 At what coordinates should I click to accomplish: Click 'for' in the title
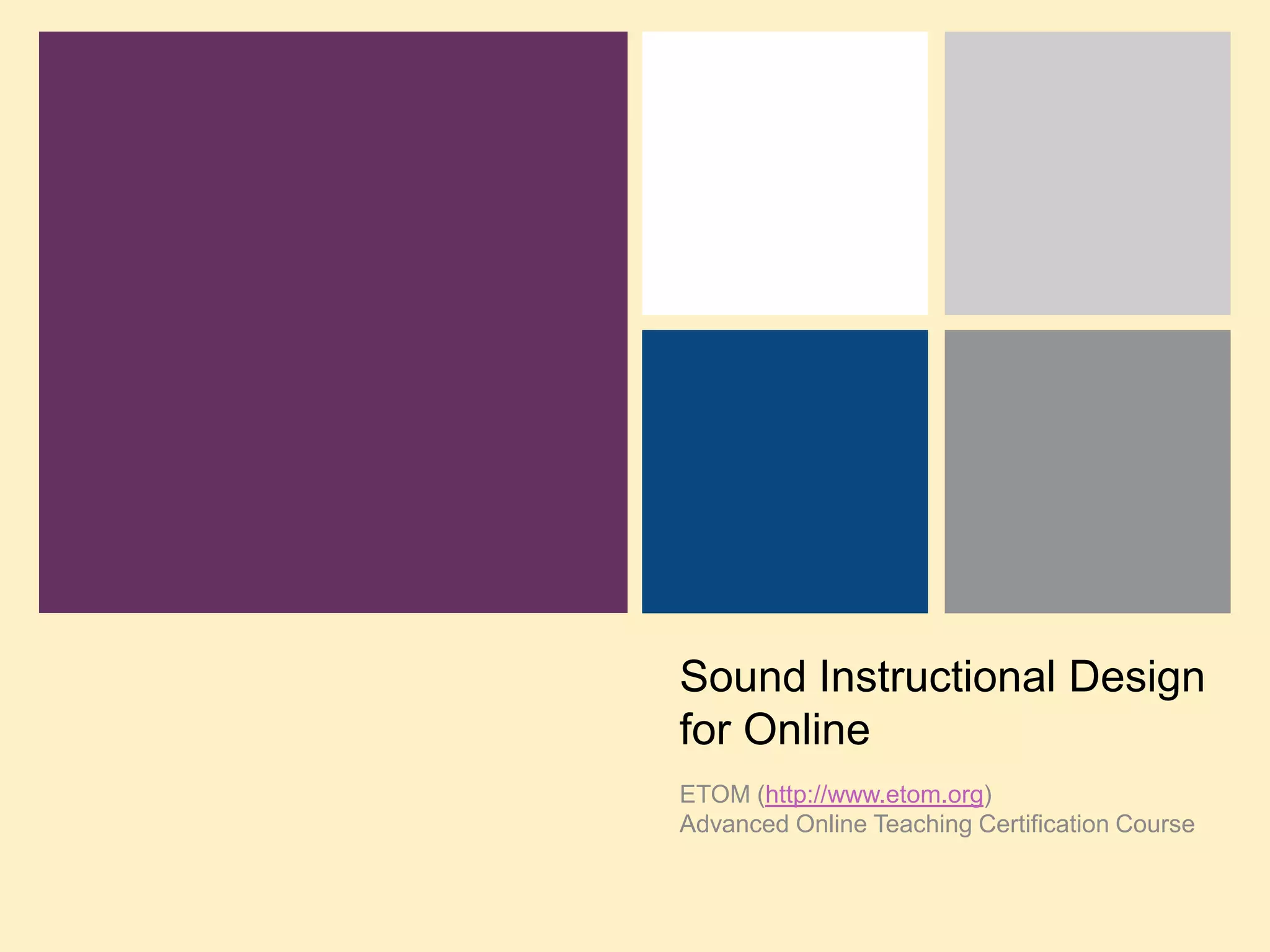point(705,729)
